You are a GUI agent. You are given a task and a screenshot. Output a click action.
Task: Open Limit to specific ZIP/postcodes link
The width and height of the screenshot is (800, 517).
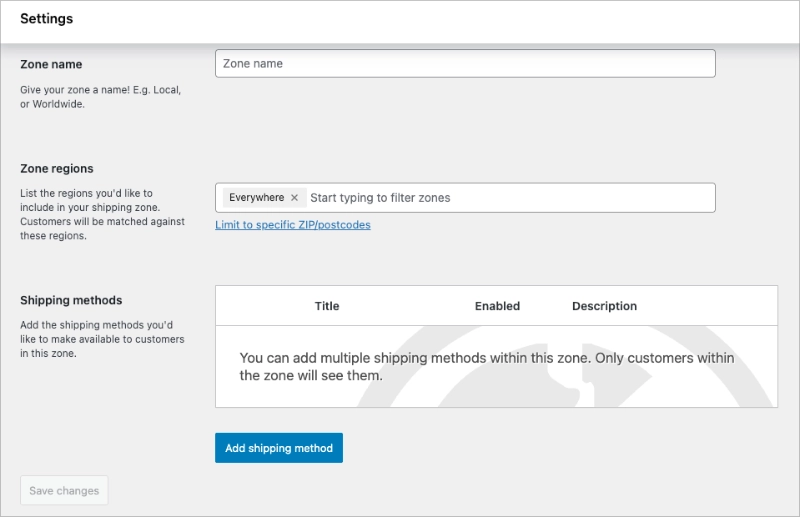tap(293, 225)
